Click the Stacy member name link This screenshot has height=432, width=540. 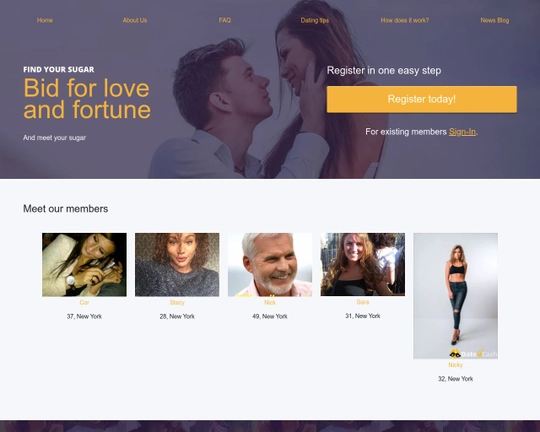(177, 302)
